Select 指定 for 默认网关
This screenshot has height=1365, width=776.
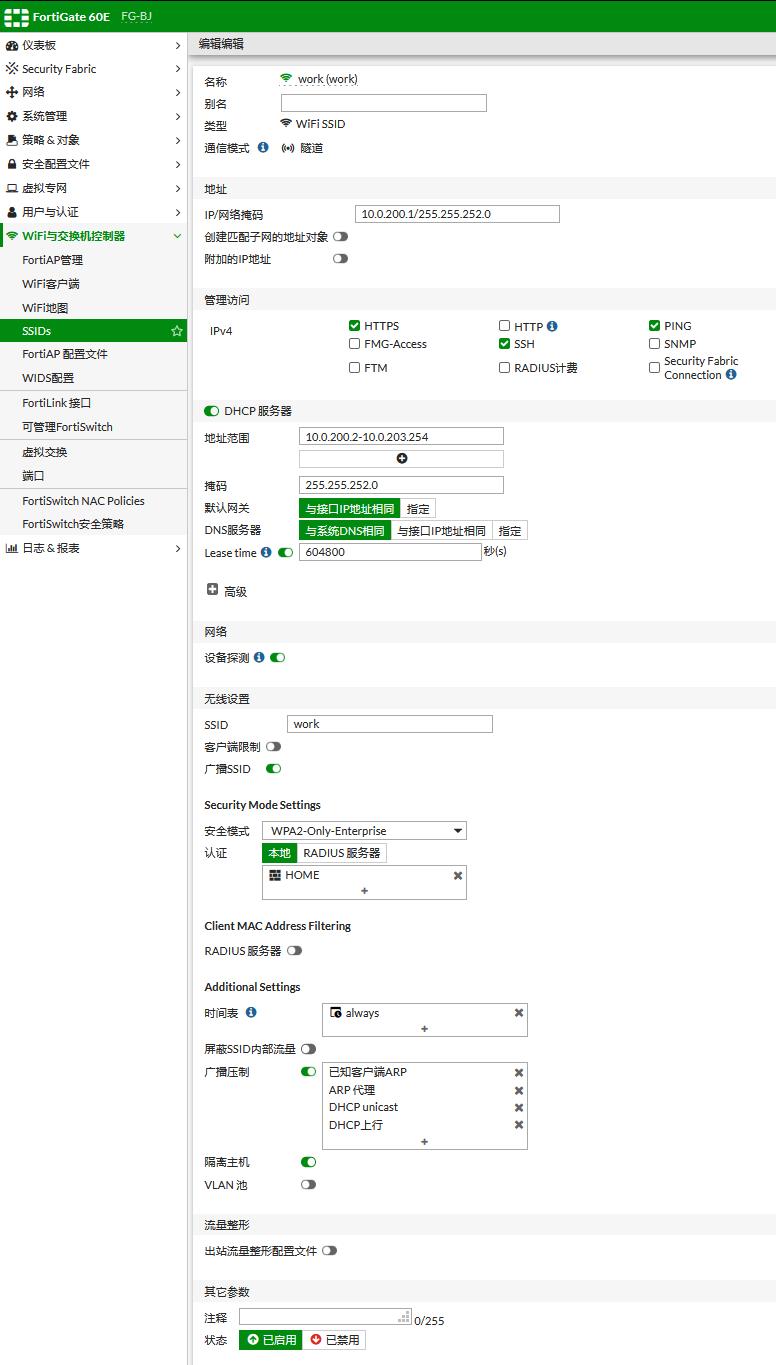pyautogui.click(x=418, y=509)
